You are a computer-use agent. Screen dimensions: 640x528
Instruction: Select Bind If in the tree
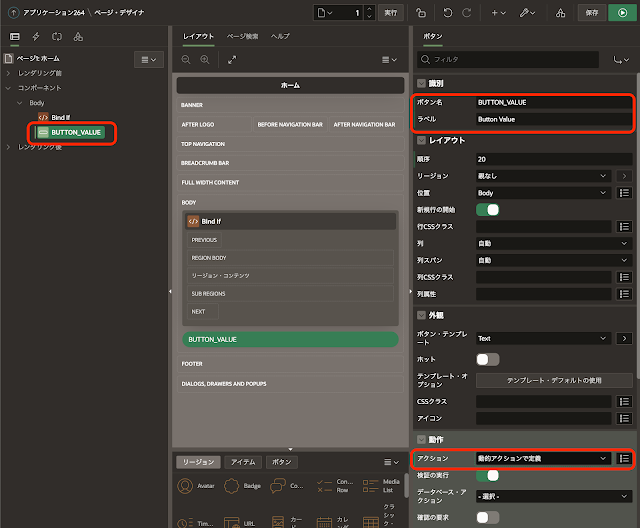point(60,118)
